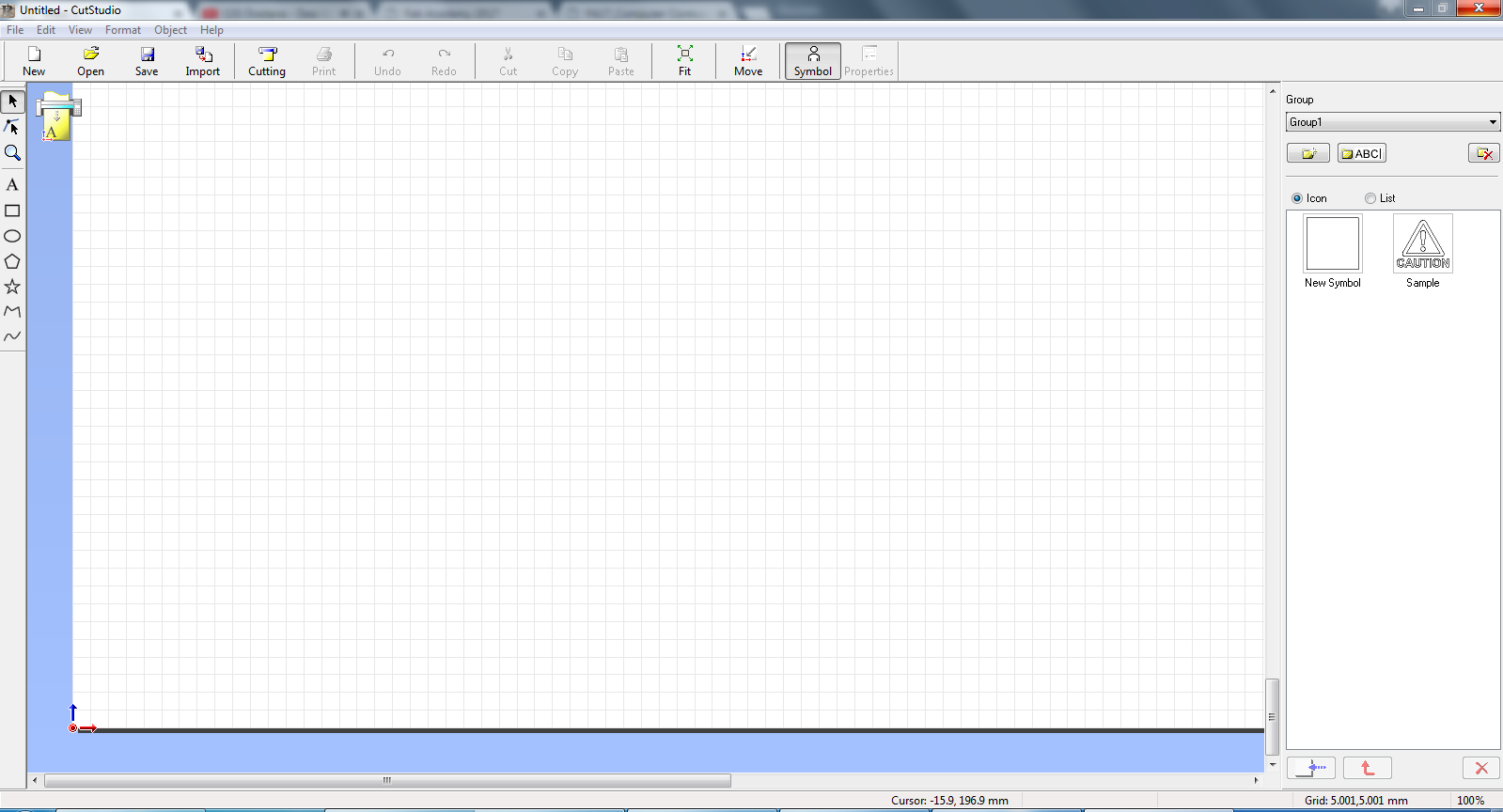The image size is (1503, 812).
Task: Activate the zoom magnifier tool
Action: pyautogui.click(x=12, y=152)
